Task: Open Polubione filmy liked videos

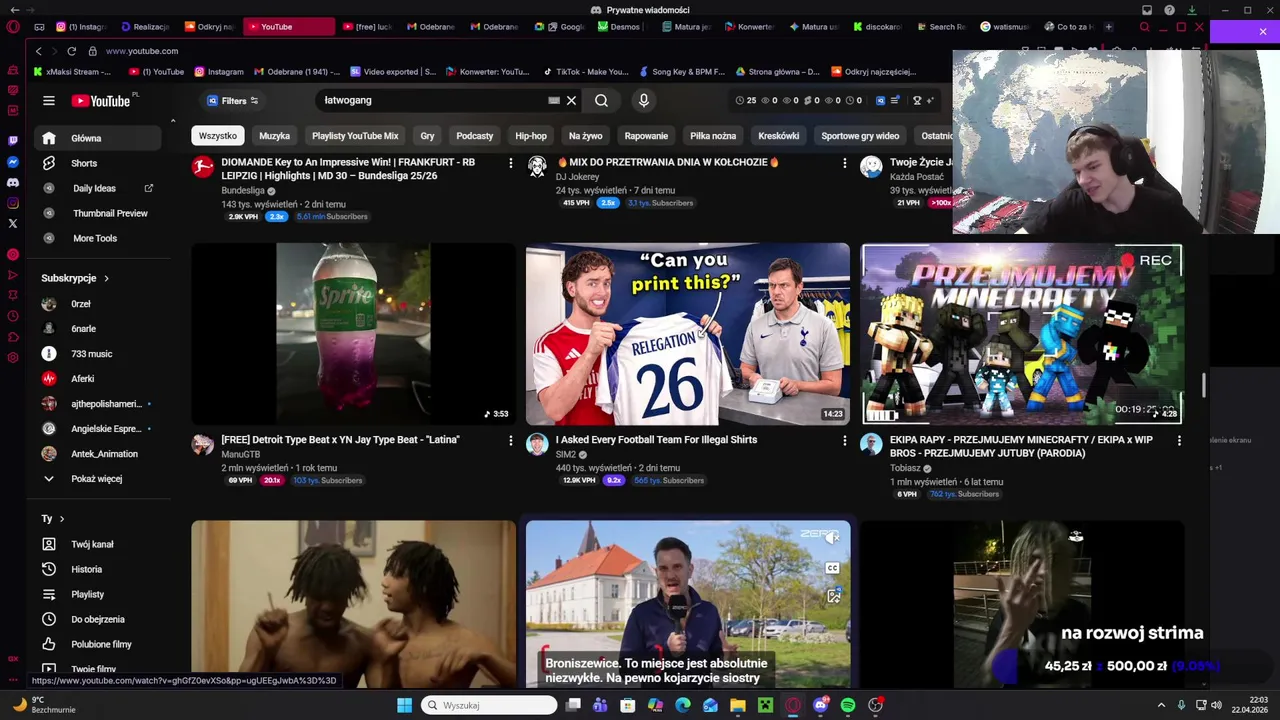Action: pyautogui.click(x=101, y=644)
